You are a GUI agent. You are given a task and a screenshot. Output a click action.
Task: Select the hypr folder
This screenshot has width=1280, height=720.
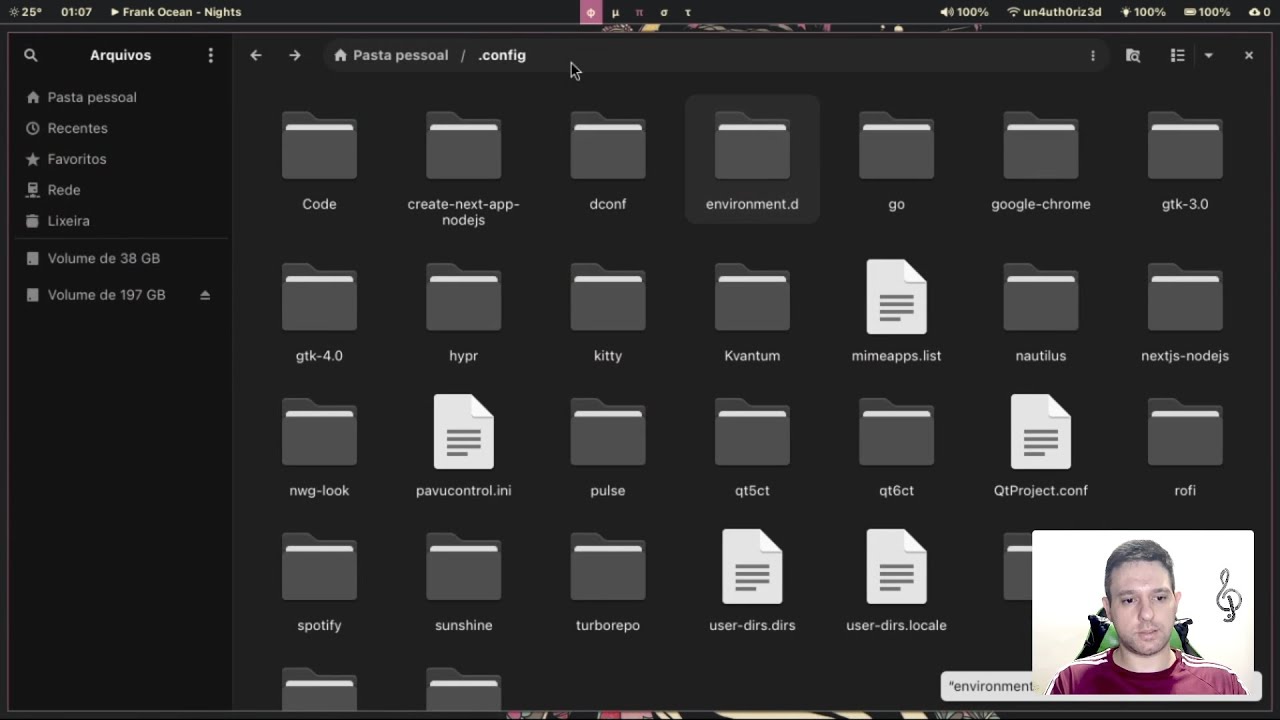463,312
